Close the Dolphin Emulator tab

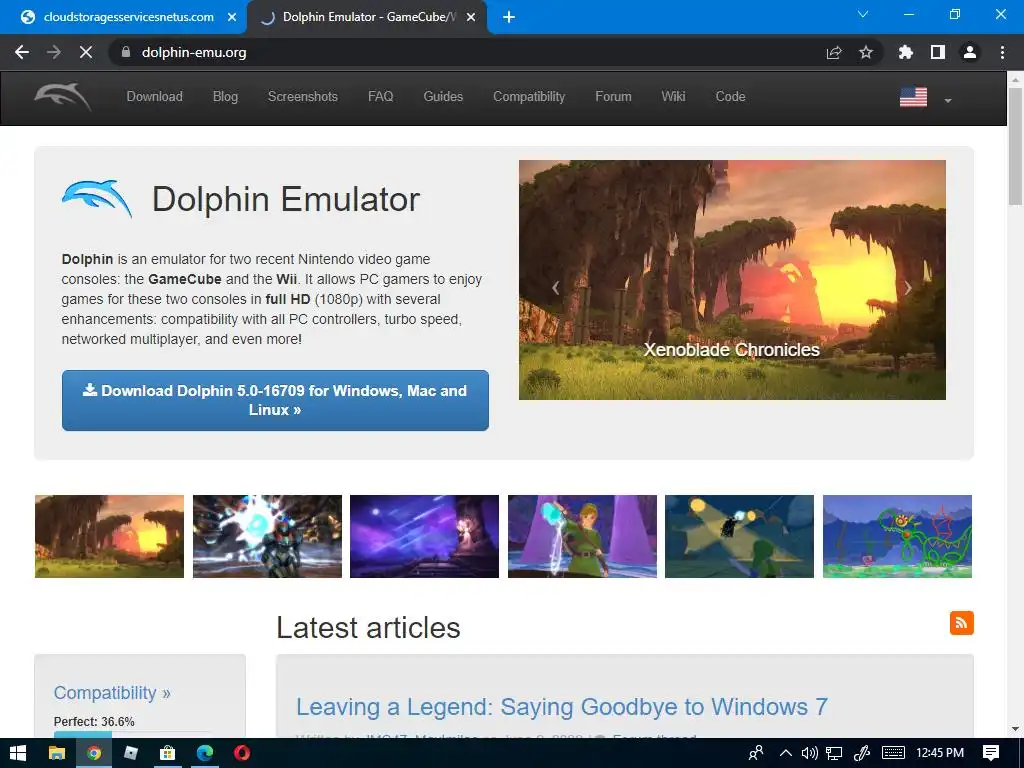[471, 17]
